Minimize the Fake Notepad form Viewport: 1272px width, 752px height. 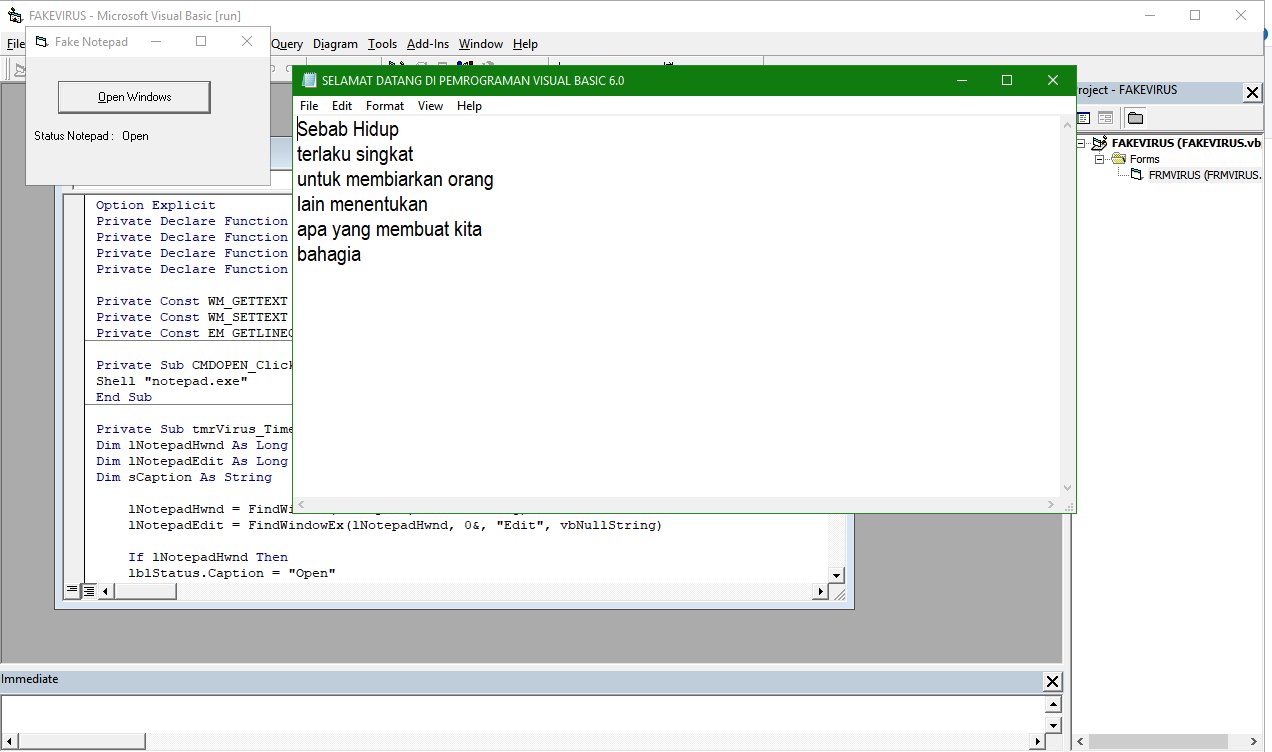tap(155, 41)
